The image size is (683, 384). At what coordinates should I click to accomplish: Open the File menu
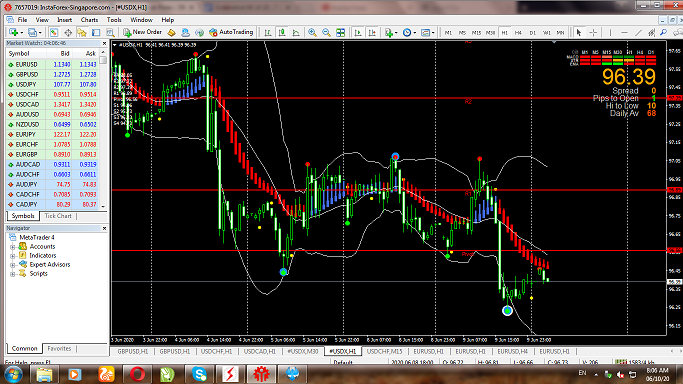coord(22,20)
